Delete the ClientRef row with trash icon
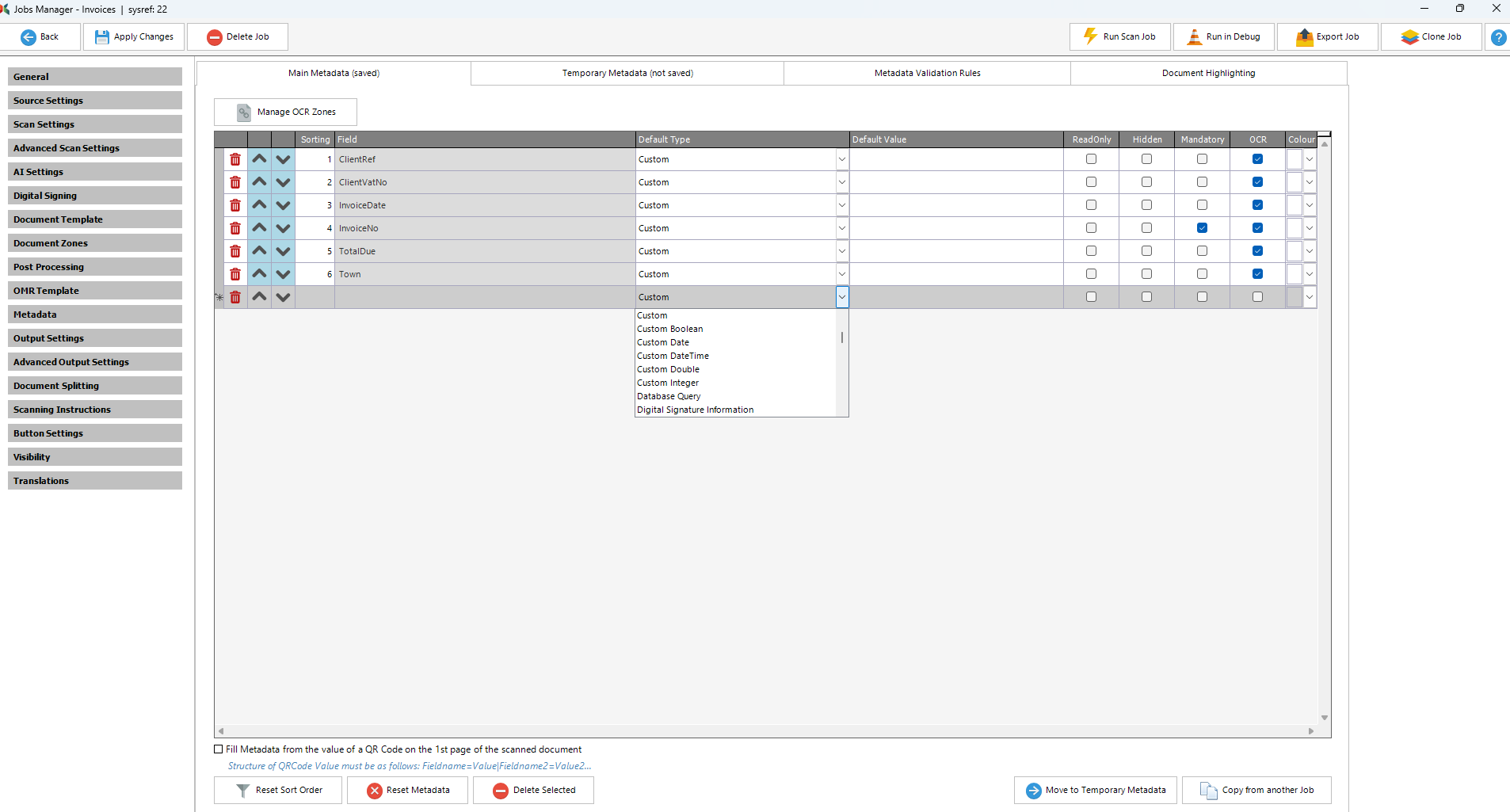 click(235, 159)
